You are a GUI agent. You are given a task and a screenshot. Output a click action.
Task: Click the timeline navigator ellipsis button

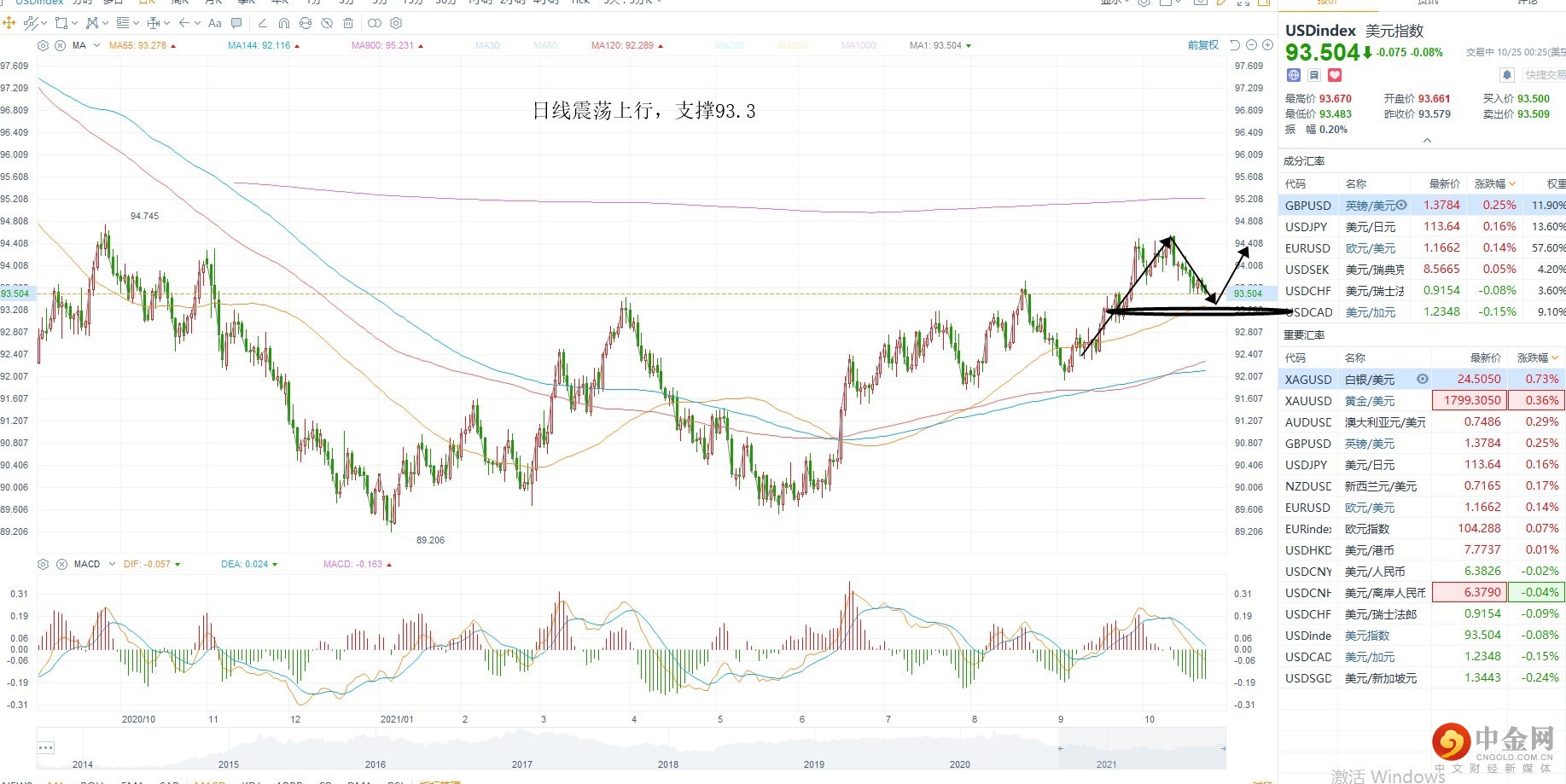(x=46, y=747)
